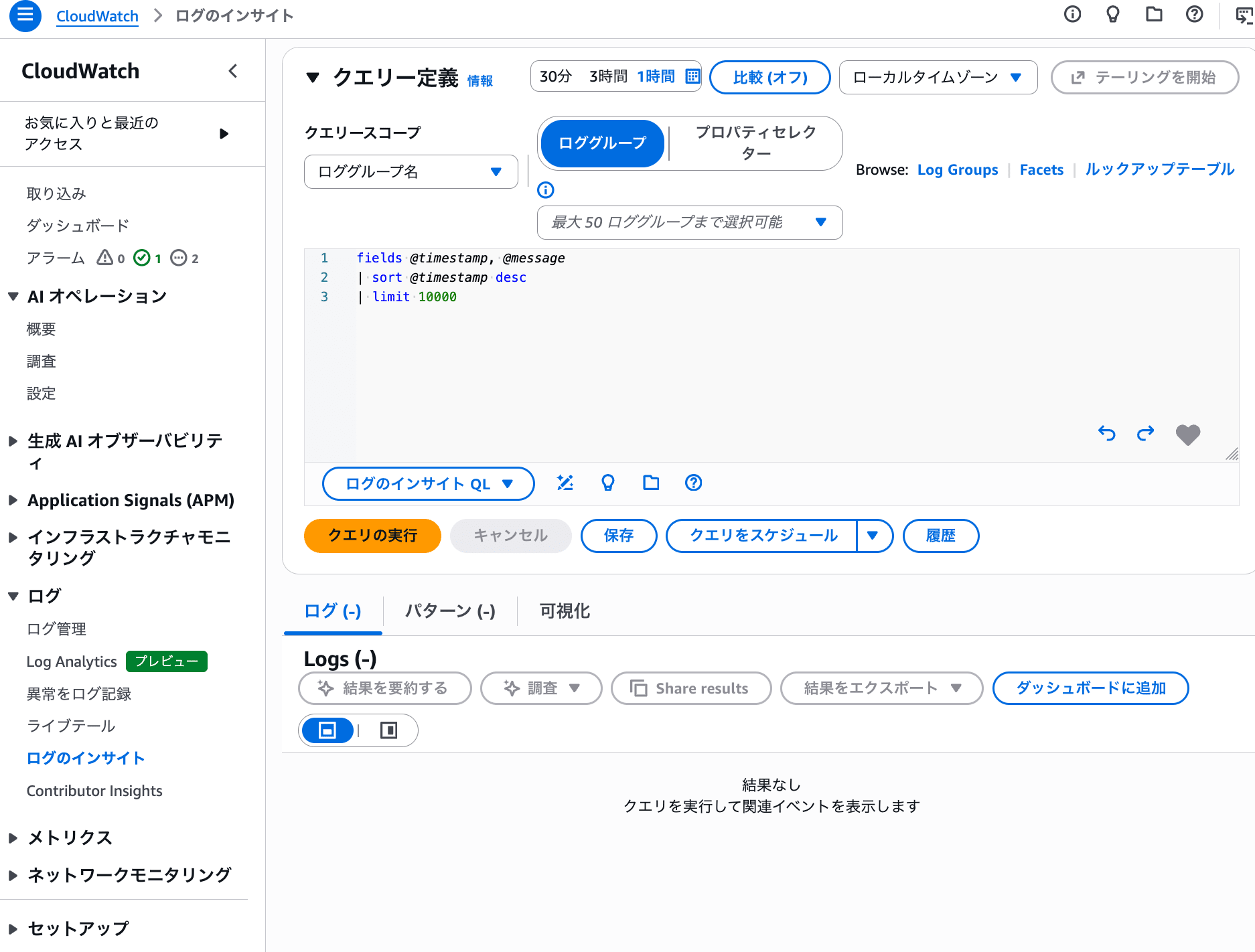Image resolution: width=1255 pixels, height=952 pixels.
Task: Click the query syntax help icon
Action: (693, 483)
